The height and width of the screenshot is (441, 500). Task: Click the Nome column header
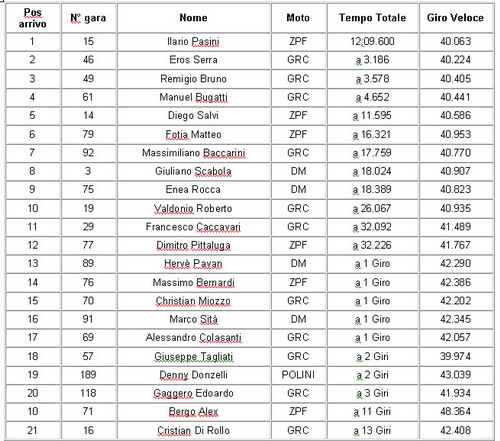coord(193,18)
